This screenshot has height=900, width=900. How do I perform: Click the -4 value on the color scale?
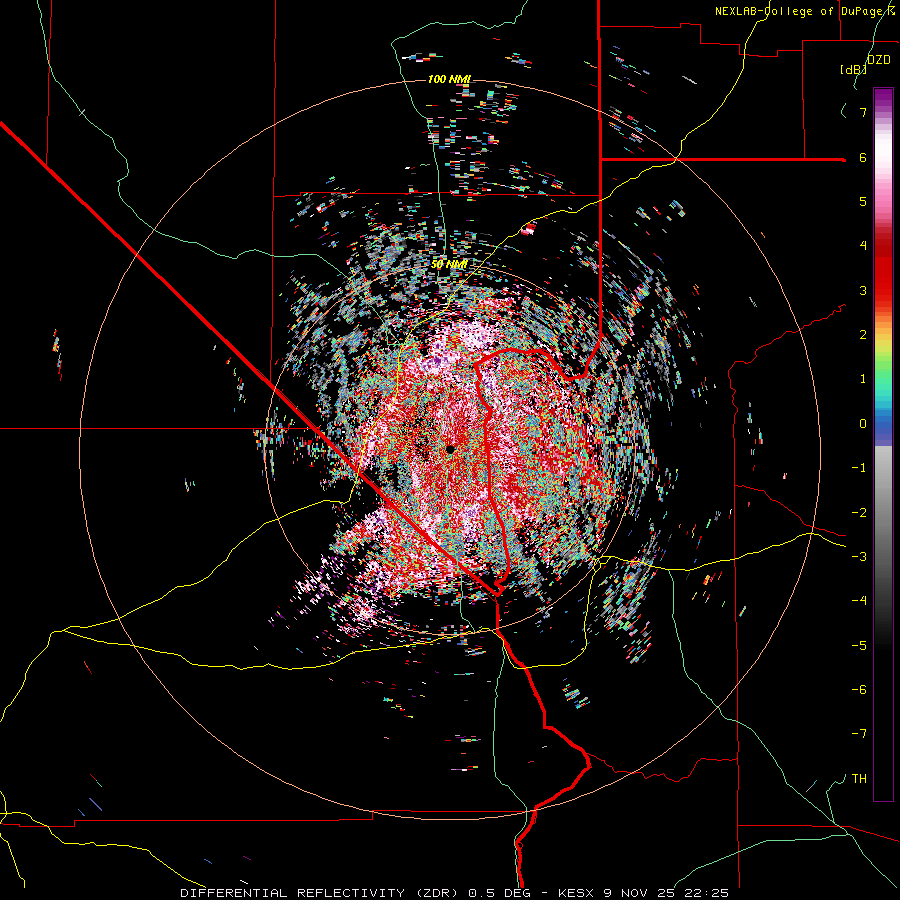click(859, 601)
